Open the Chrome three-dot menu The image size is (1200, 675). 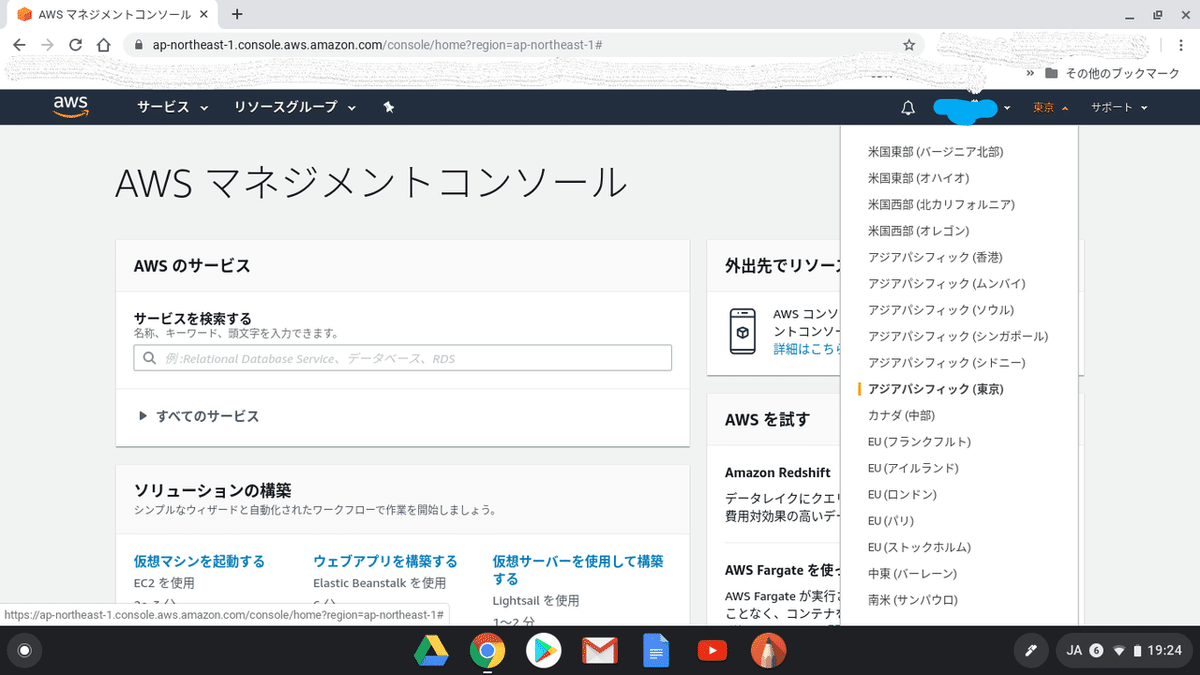pyautogui.click(x=1180, y=45)
